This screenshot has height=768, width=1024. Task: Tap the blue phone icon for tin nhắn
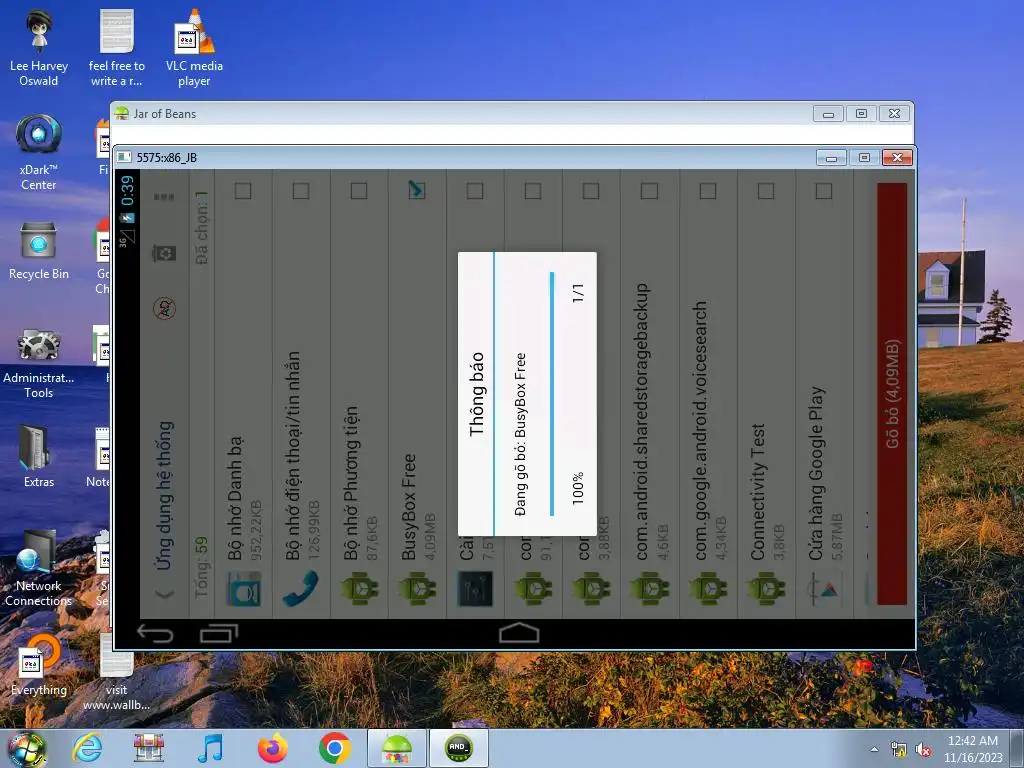pos(301,588)
